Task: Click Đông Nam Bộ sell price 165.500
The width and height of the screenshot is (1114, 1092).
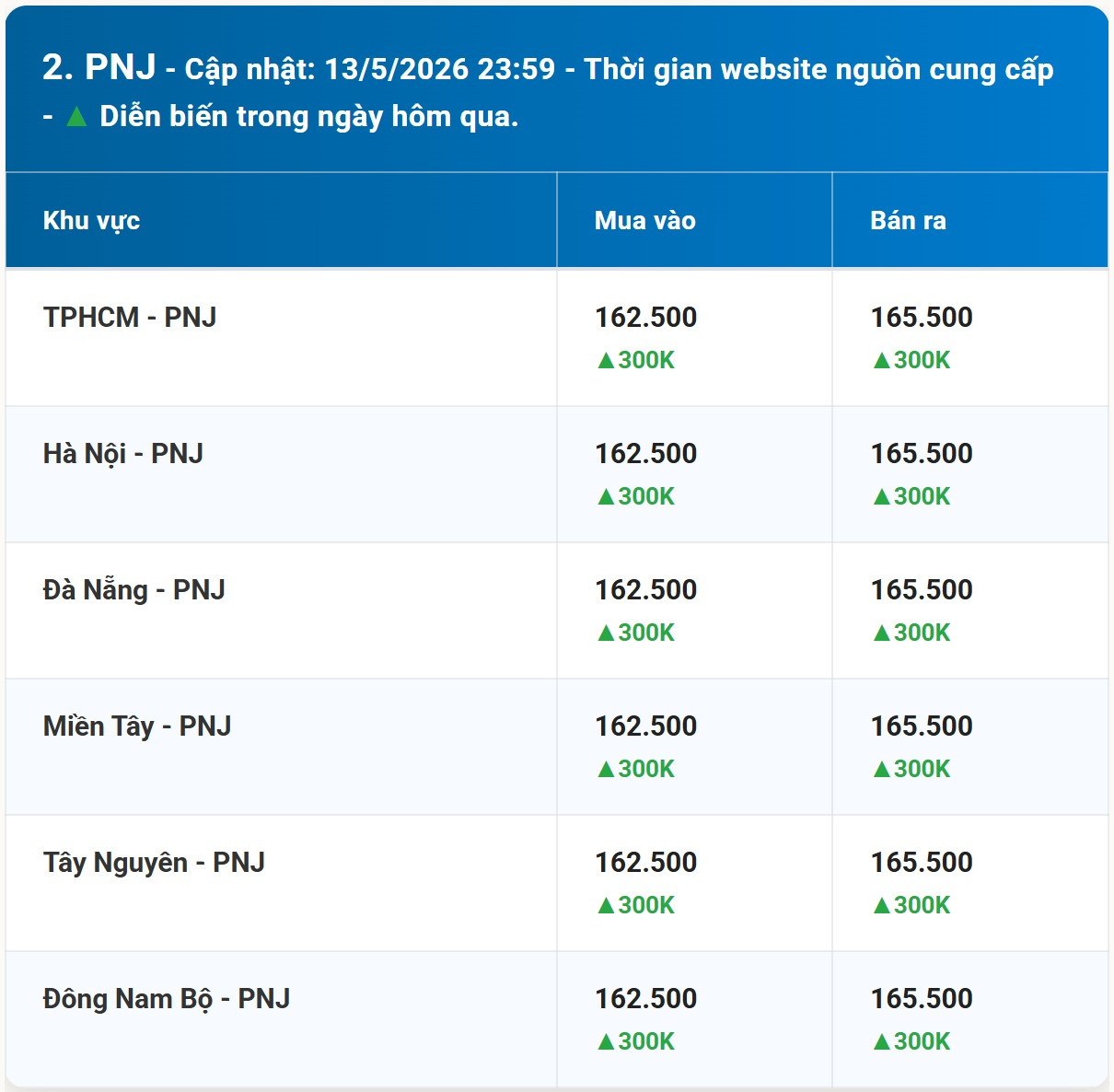Action: (922, 999)
